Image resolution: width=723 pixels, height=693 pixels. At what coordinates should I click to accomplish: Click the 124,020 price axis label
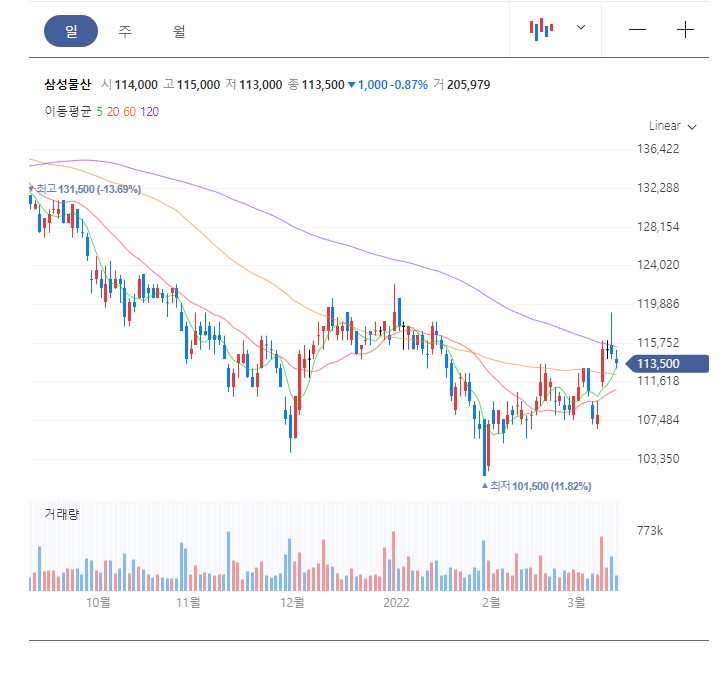658,265
